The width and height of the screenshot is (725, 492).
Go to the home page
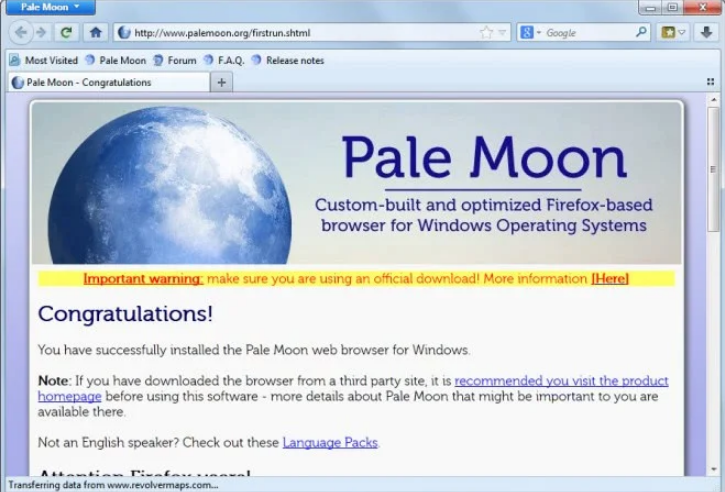pos(96,32)
